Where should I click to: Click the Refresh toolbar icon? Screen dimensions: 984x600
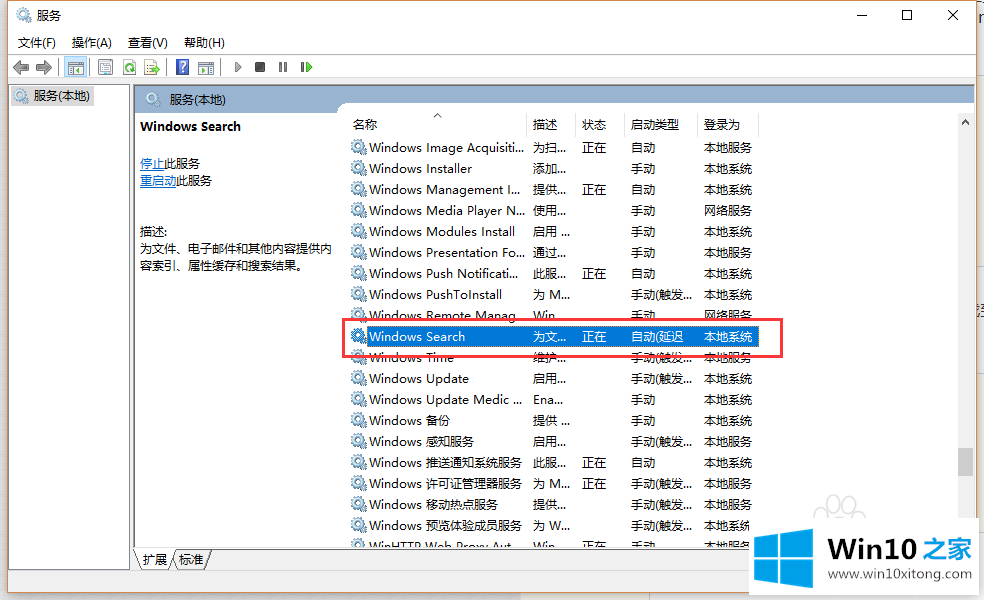pyautogui.click(x=129, y=67)
